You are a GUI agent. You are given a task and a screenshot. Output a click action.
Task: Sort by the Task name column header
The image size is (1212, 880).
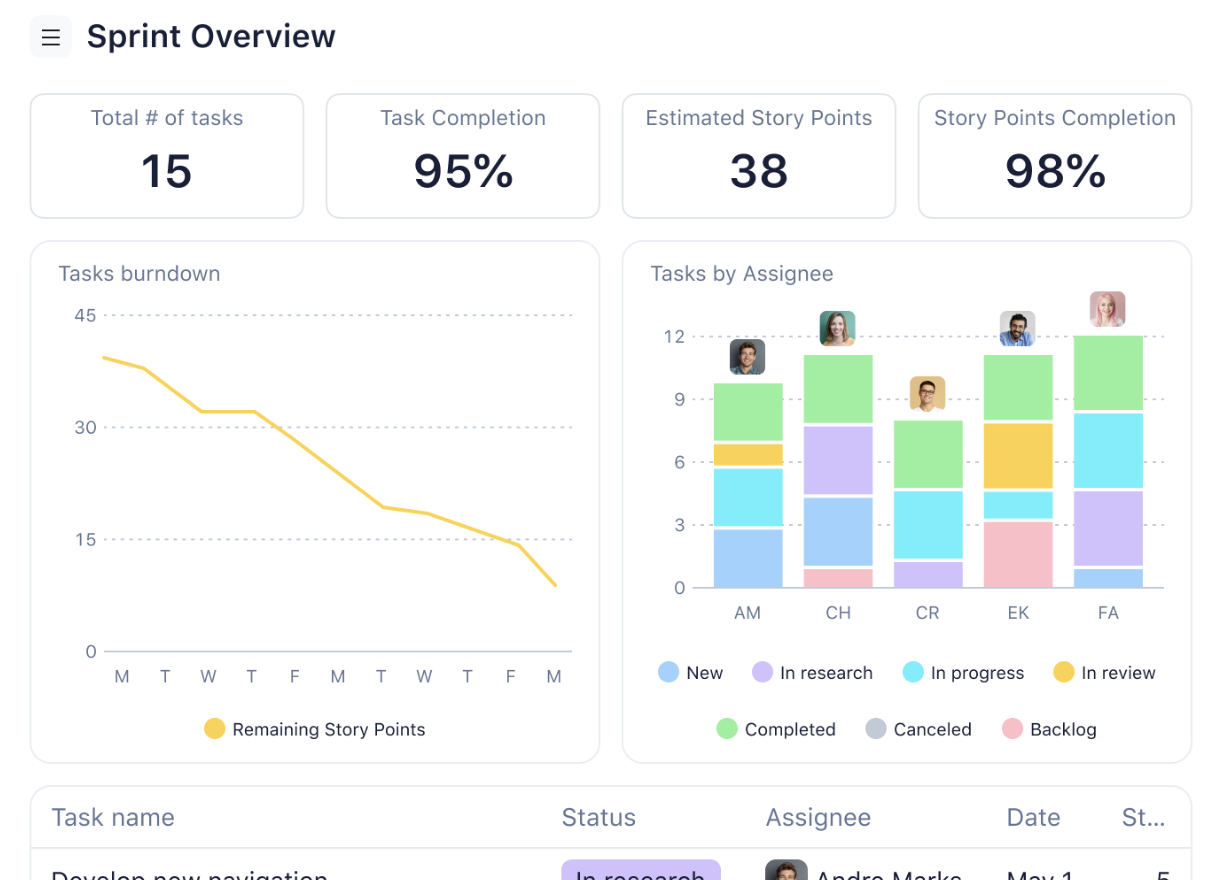pyautogui.click(x=113, y=817)
